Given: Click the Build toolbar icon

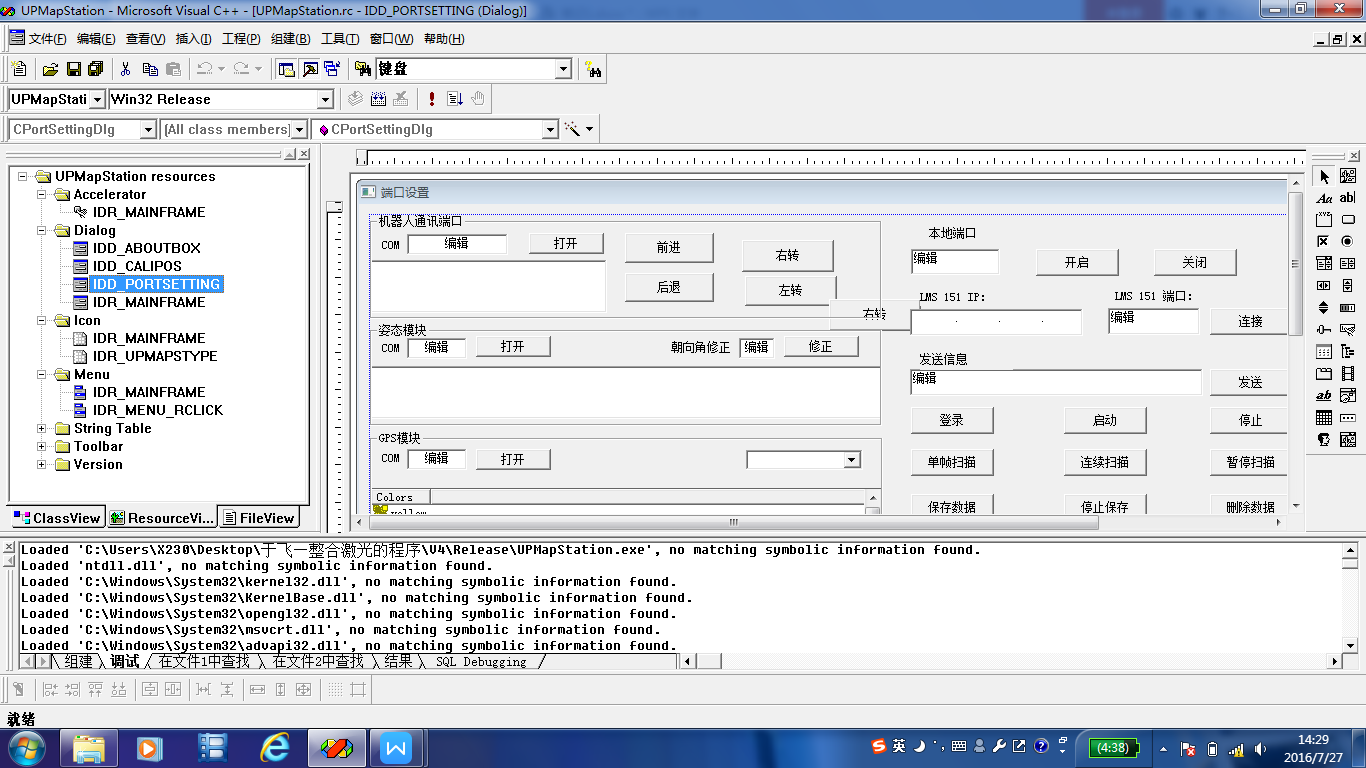Looking at the screenshot, I should (x=378, y=98).
